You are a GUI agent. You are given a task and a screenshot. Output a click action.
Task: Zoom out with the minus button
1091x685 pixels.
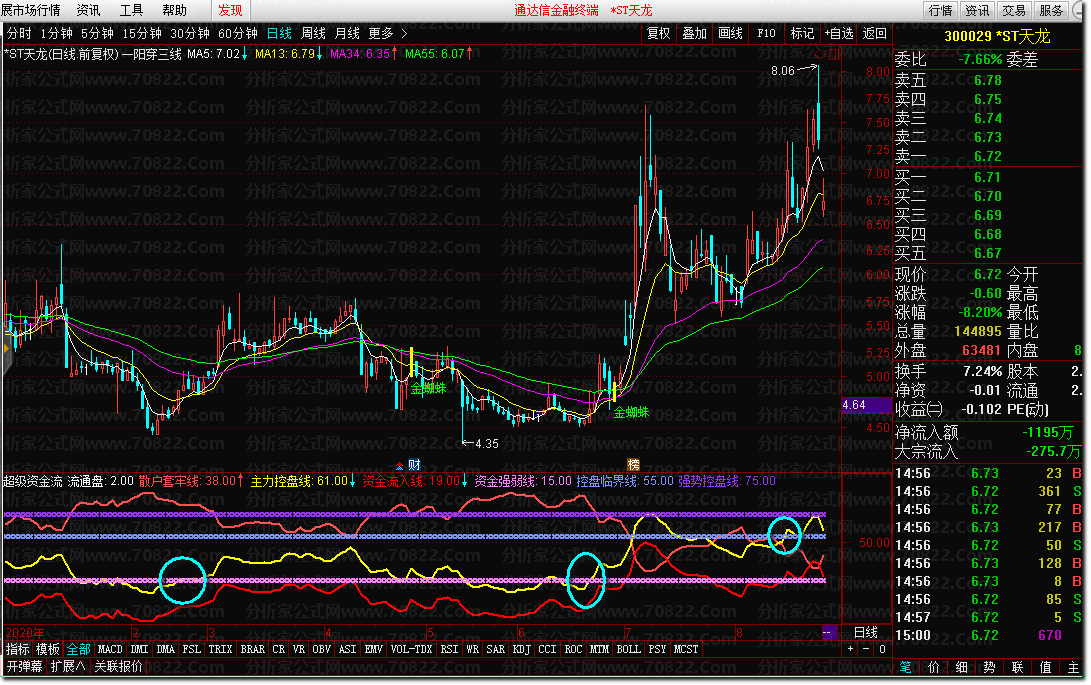[x=866, y=649]
